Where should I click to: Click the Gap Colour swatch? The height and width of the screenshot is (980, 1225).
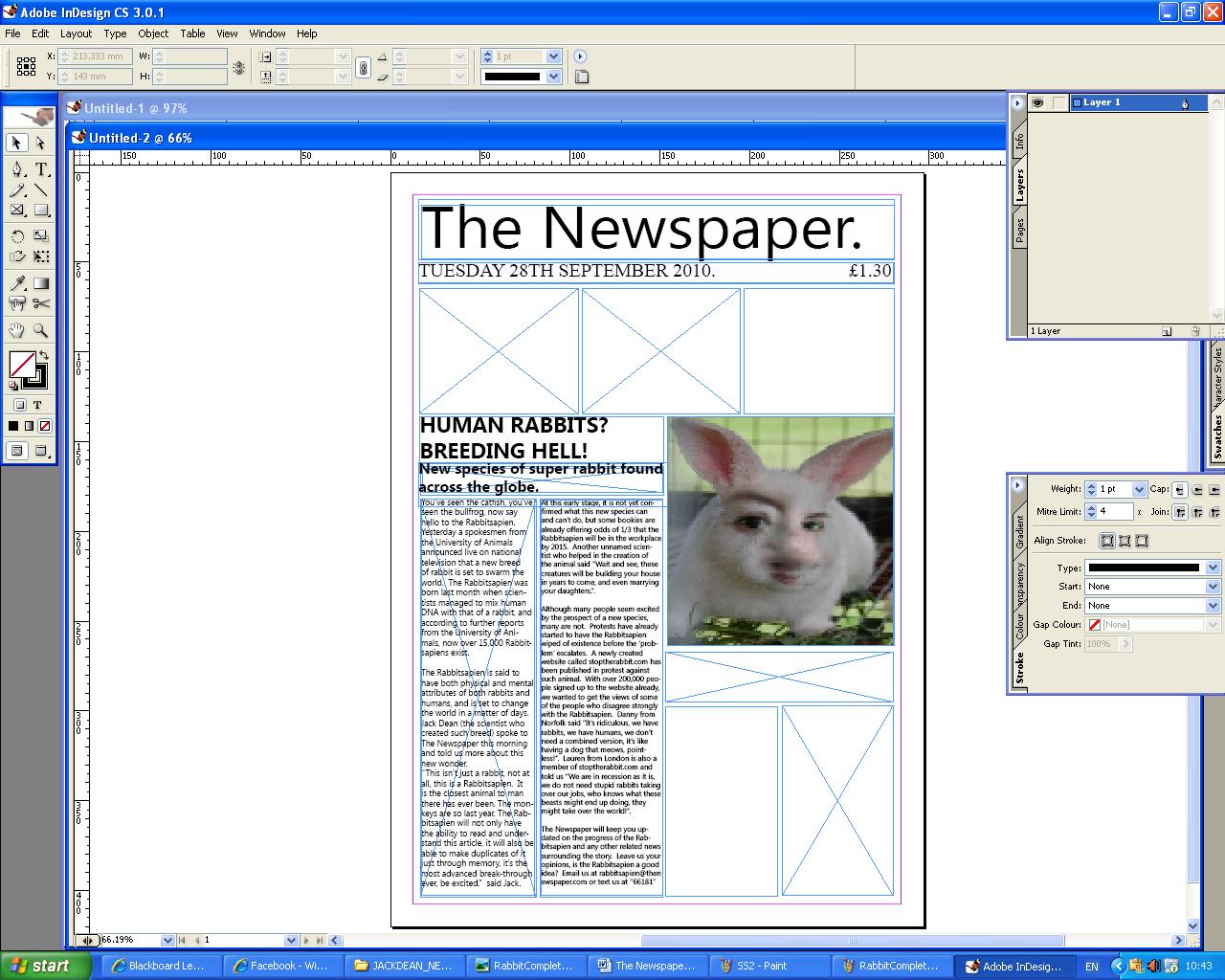click(1094, 624)
